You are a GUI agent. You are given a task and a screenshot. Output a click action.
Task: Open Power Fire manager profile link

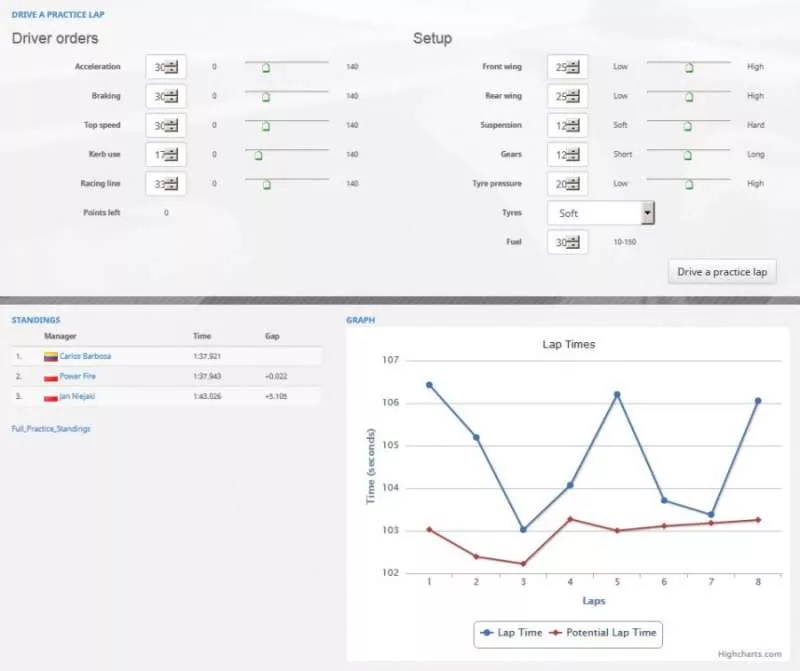78,377
